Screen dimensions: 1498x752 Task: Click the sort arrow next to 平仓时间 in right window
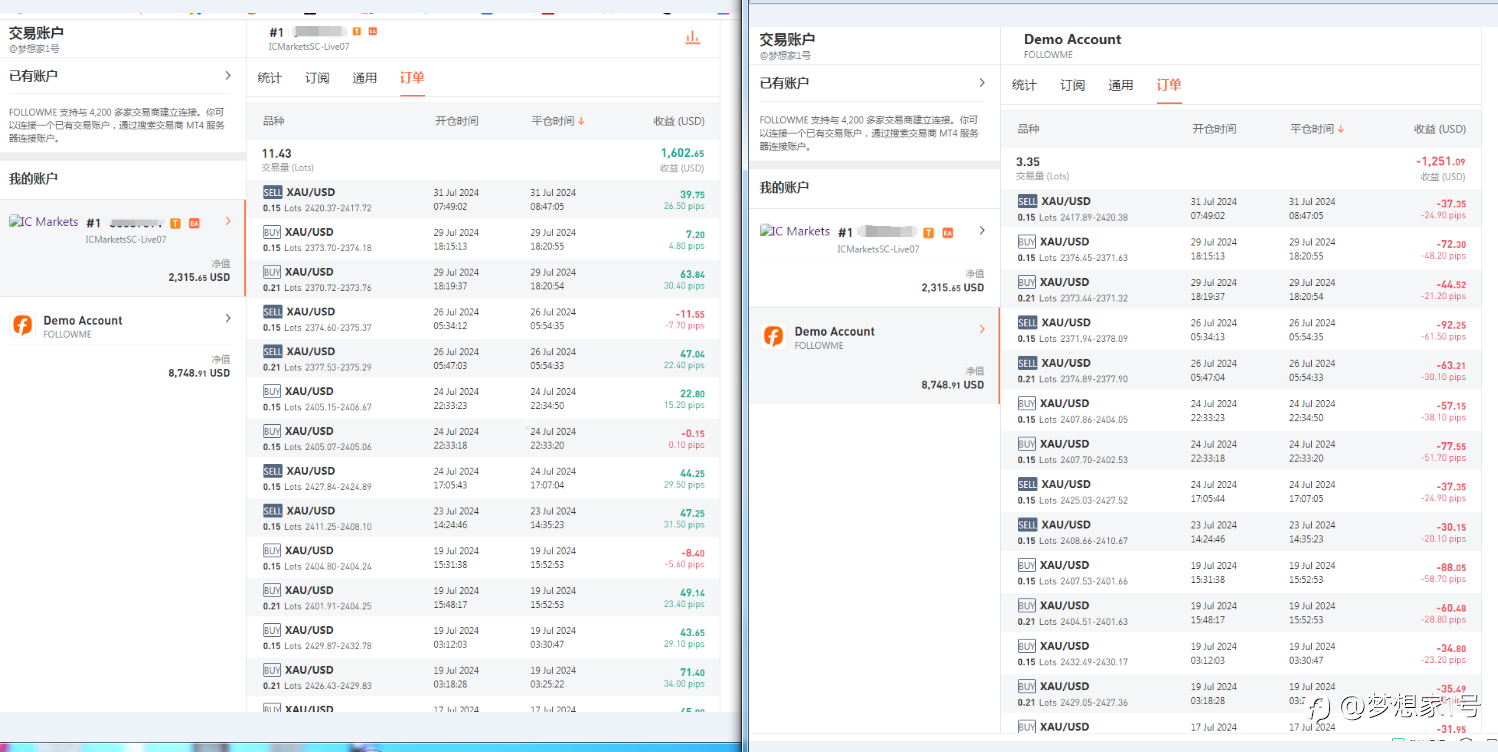[x=1340, y=129]
